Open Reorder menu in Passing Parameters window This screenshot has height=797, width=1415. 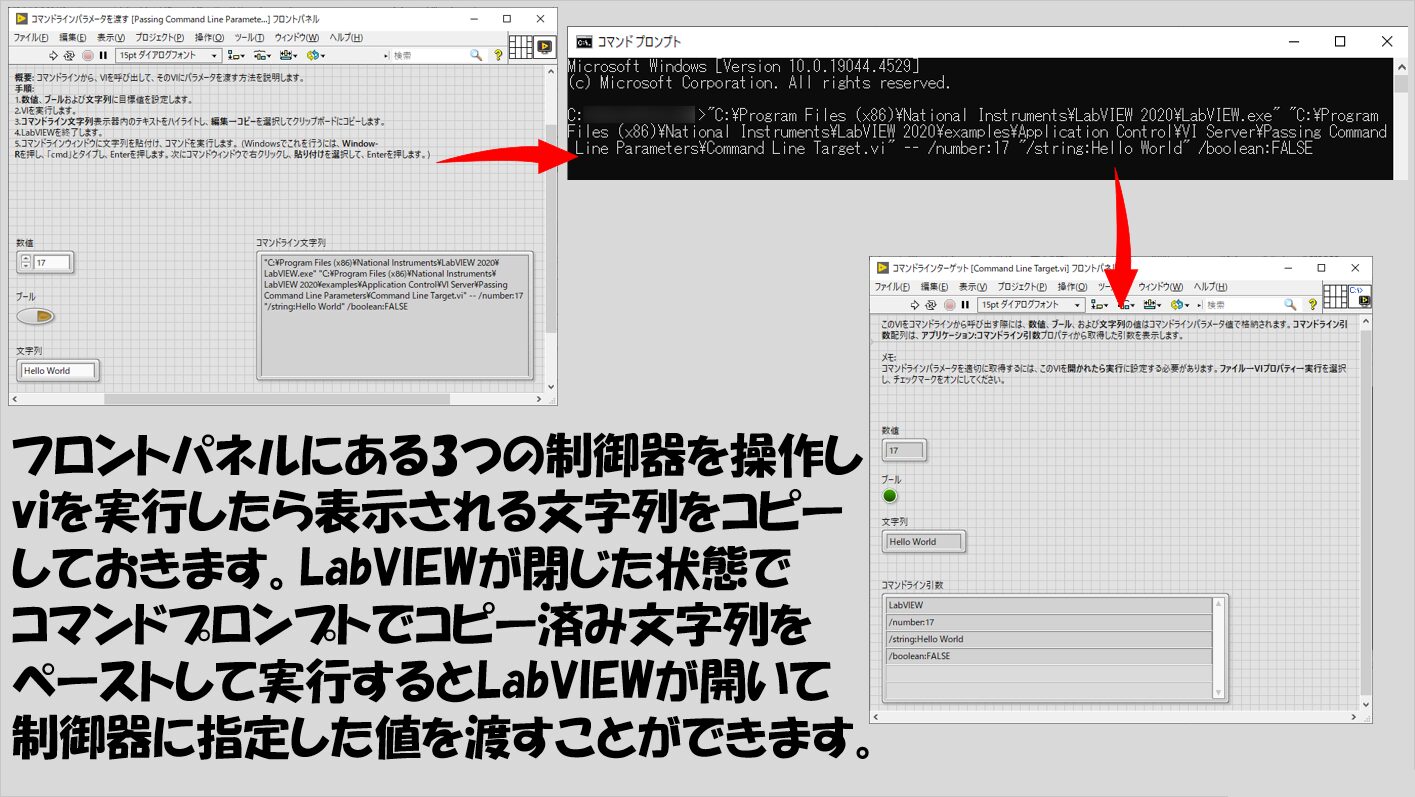tap(316, 55)
